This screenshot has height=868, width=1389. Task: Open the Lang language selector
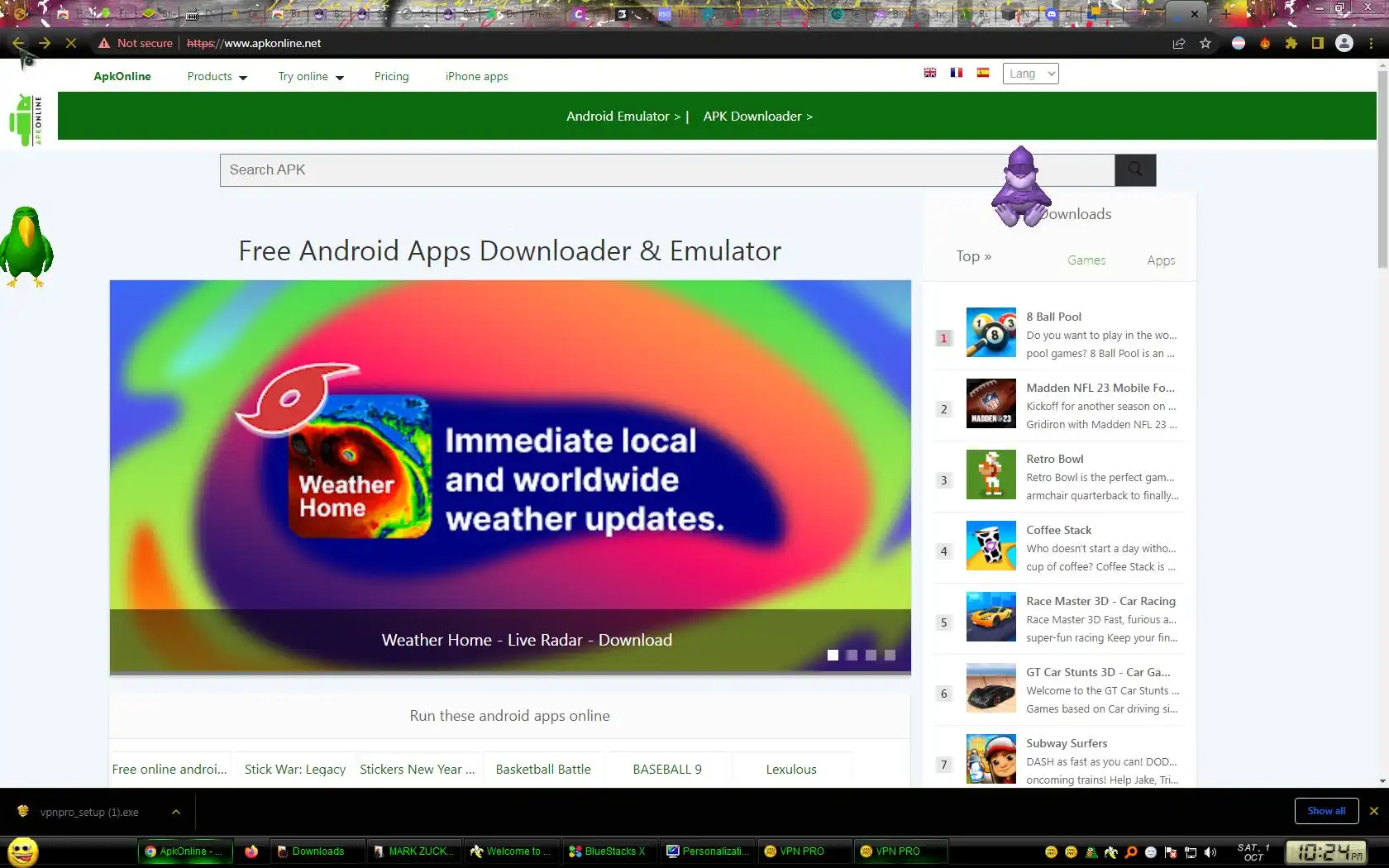(1030, 74)
